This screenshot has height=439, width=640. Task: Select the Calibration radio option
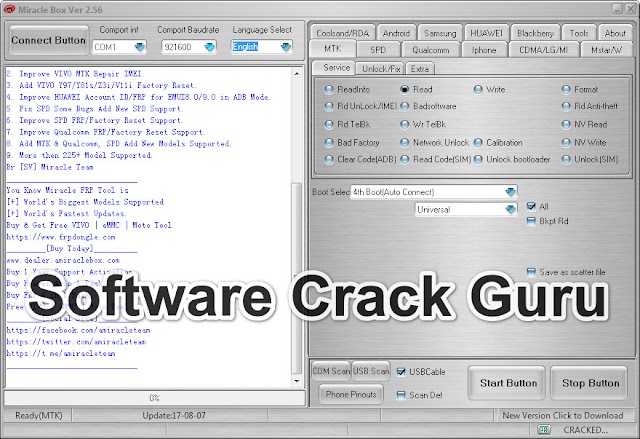click(478, 143)
